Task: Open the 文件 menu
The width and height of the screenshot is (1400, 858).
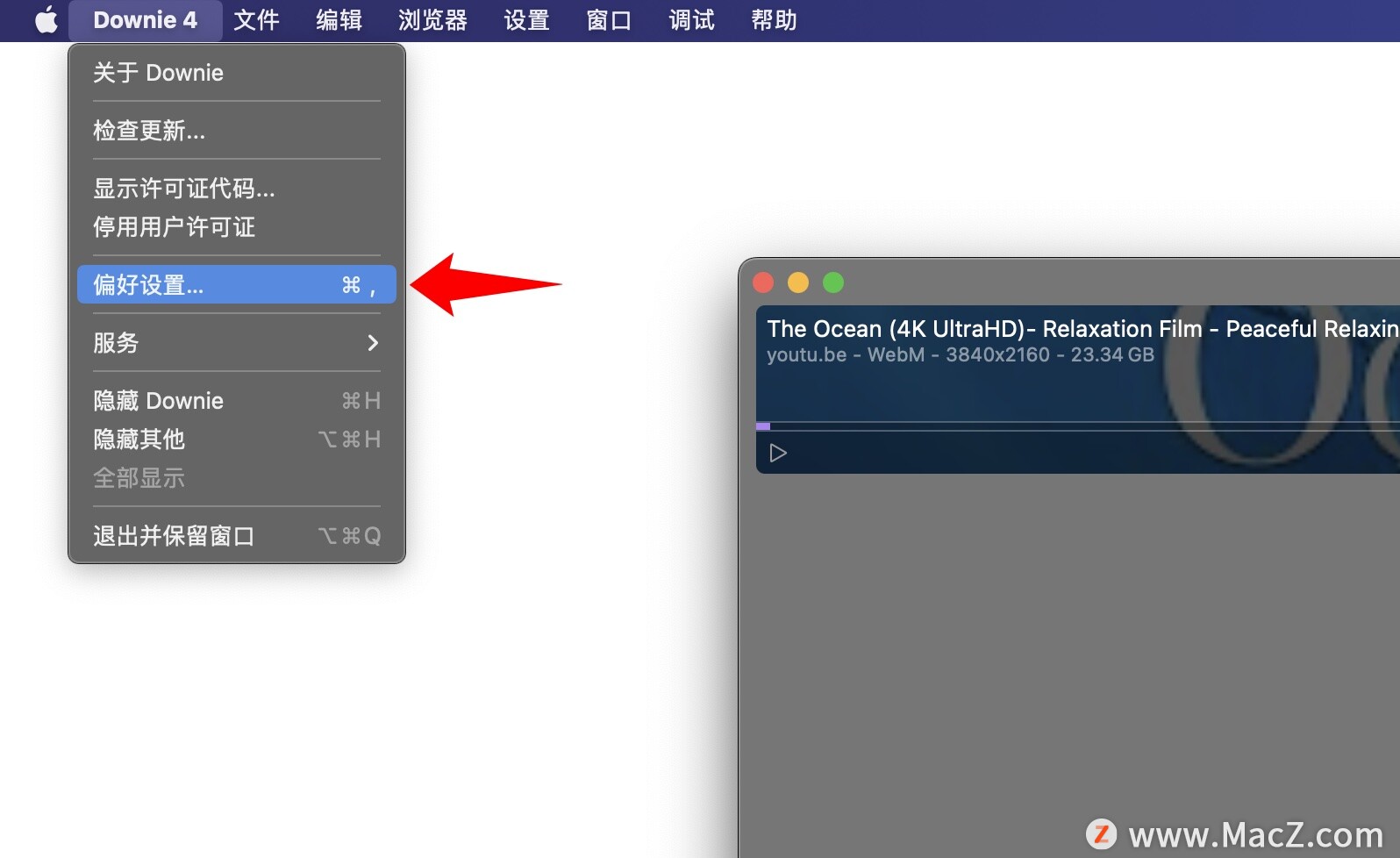Action: point(256,20)
